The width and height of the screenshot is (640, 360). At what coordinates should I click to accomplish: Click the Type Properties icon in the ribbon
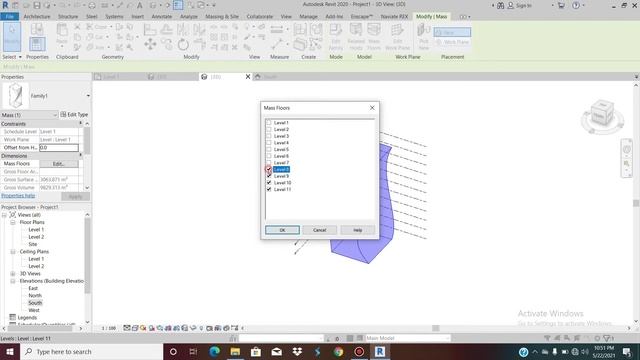(37, 29)
